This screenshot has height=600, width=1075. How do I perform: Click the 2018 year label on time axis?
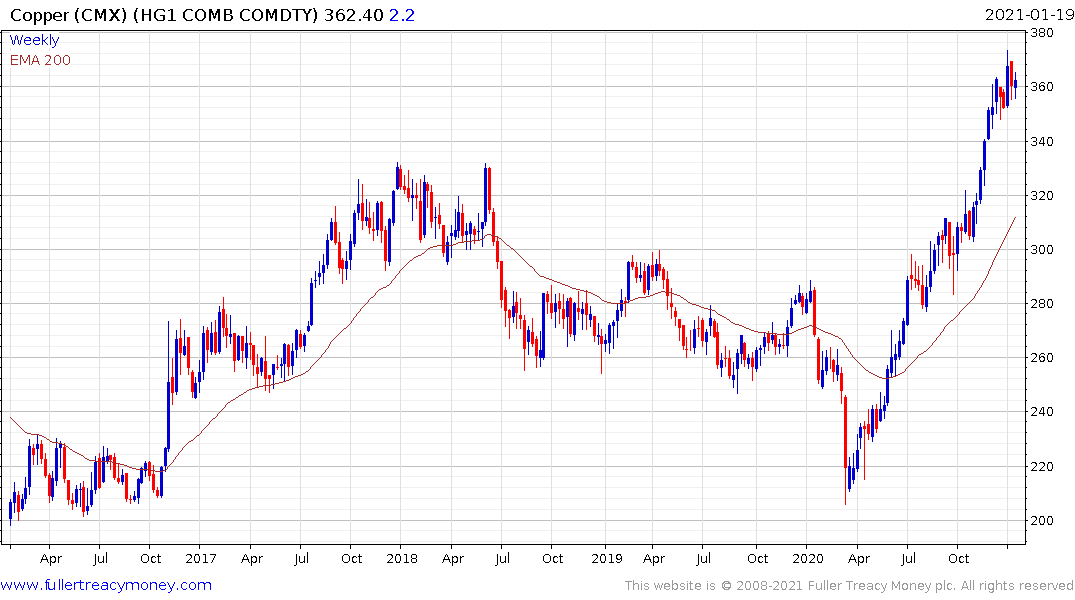point(402,559)
